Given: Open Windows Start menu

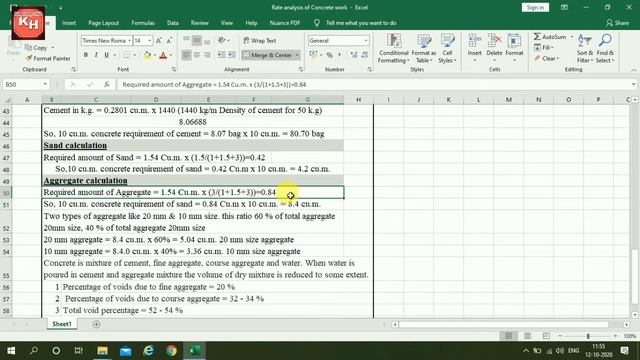Looking at the screenshot, I should tap(11, 351).
